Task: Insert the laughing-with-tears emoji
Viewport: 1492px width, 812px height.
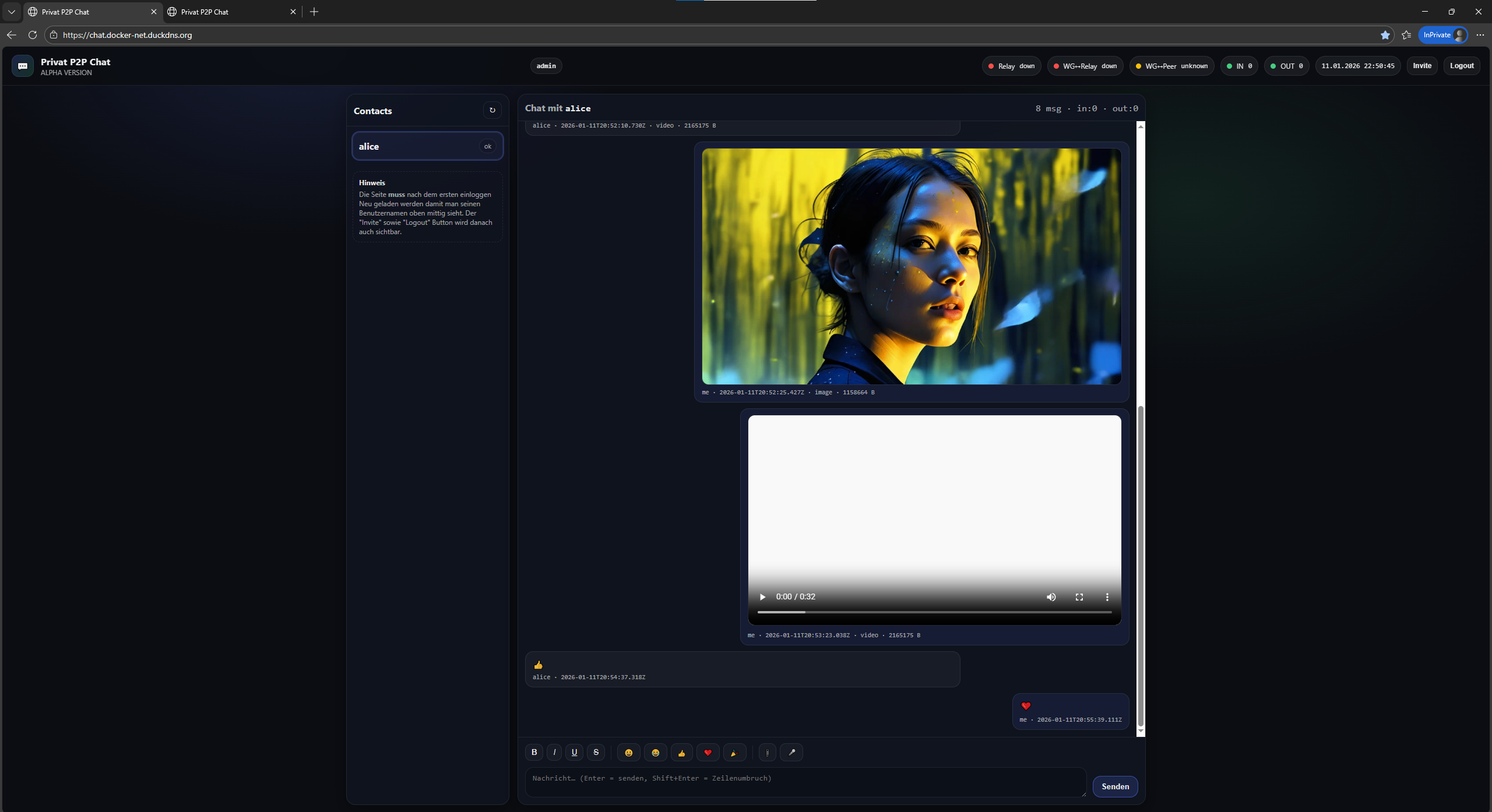Action: click(x=655, y=753)
